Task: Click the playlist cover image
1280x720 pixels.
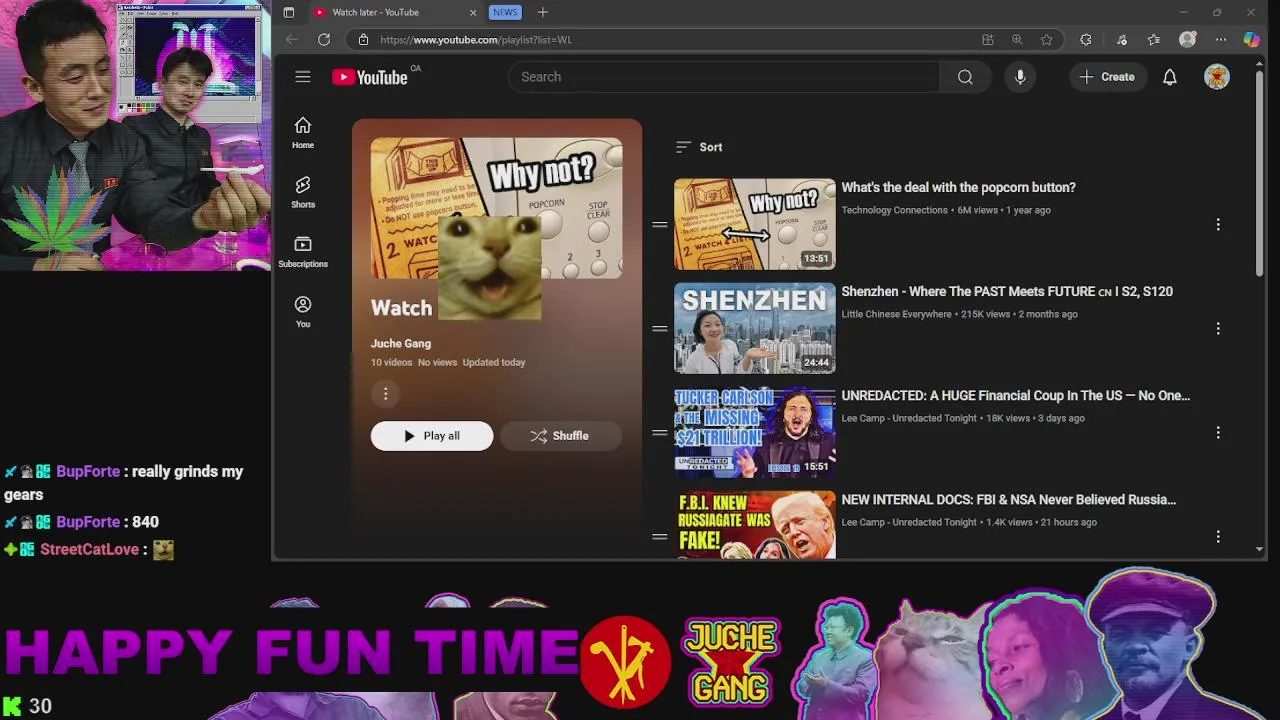Action: [497, 208]
